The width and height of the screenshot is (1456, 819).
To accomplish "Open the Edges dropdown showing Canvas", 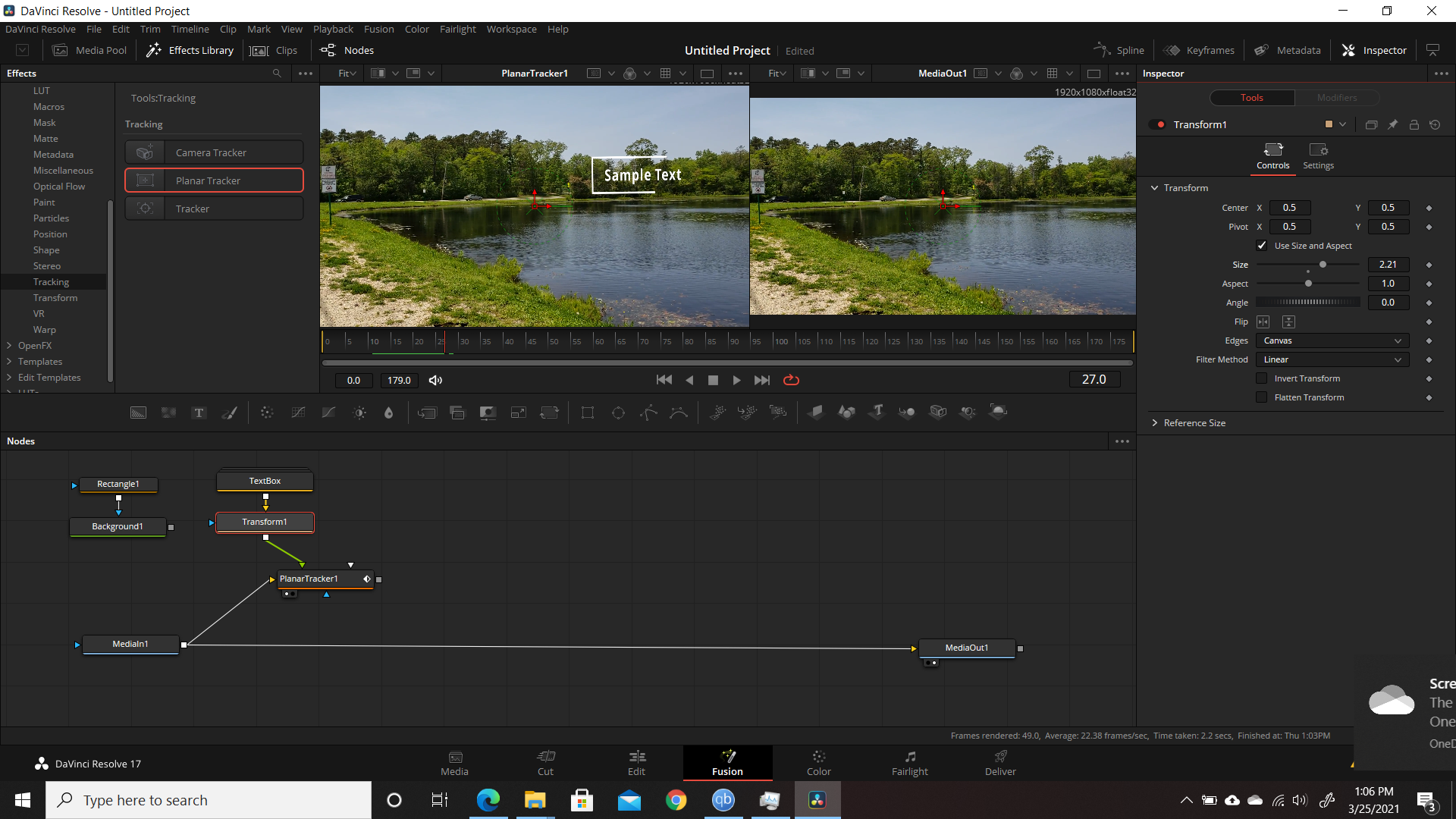I will click(x=1332, y=340).
